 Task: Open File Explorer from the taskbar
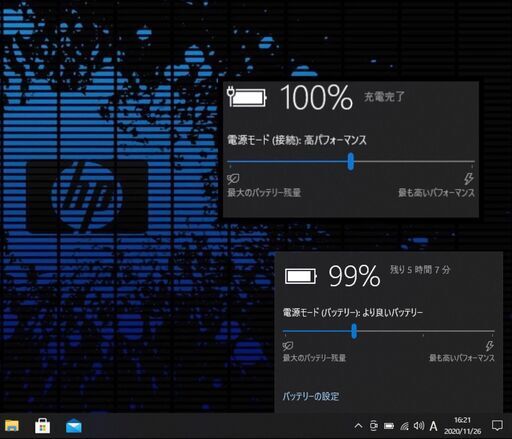(x=12, y=426)
